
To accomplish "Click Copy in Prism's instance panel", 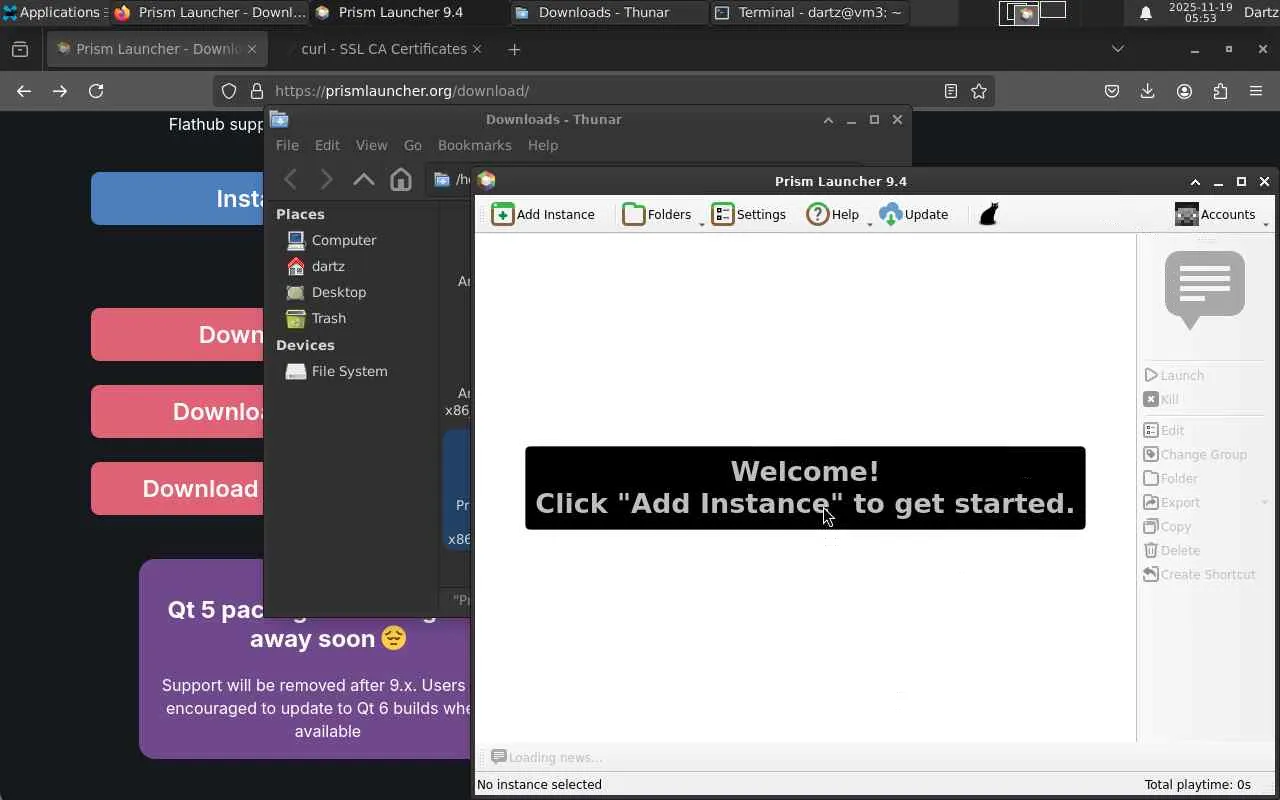I will [x=1167, y=526].
